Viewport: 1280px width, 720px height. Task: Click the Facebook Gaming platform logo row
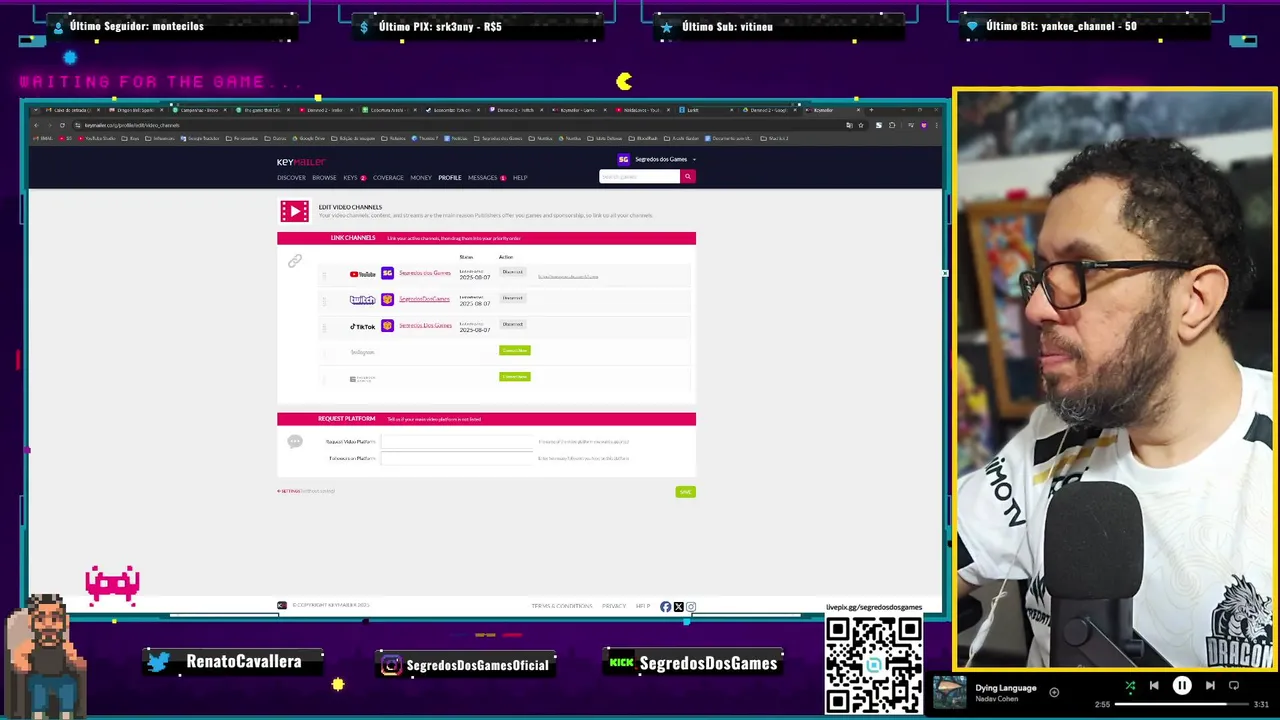pos(362,379)
